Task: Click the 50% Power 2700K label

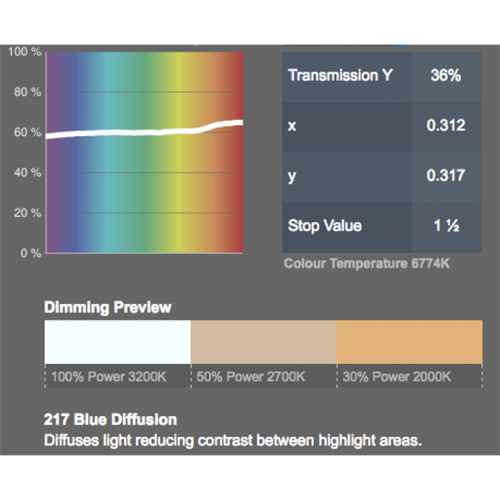Action: point(251,377)
